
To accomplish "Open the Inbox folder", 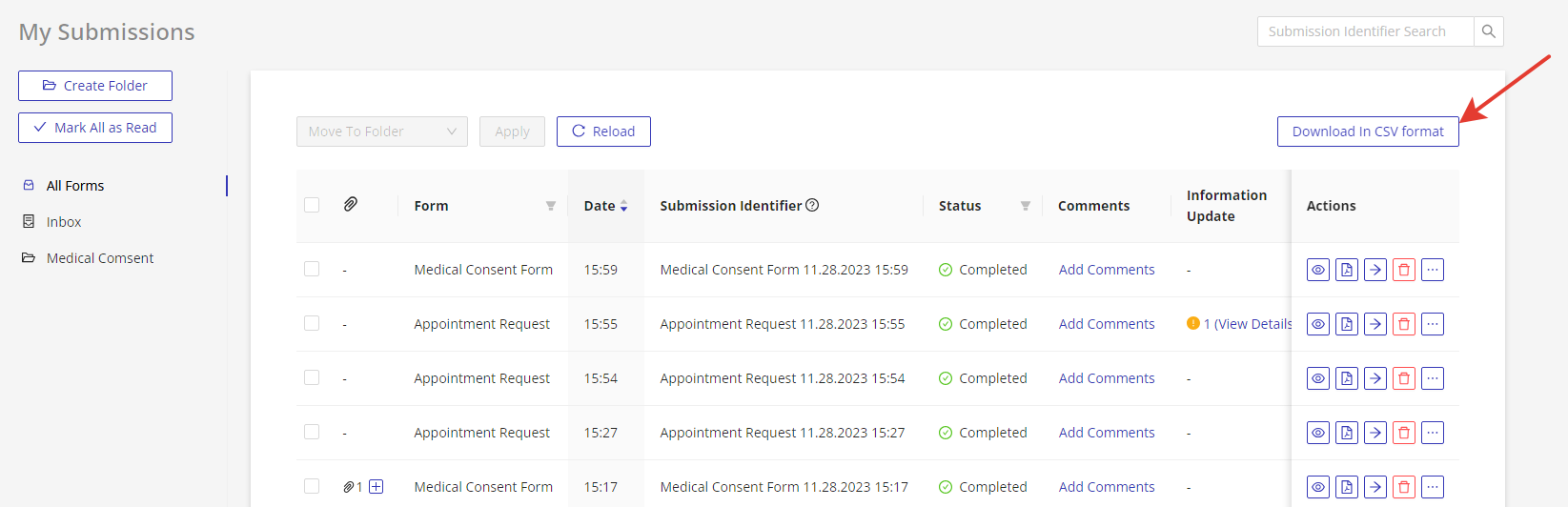I will (x=64, y=222).
